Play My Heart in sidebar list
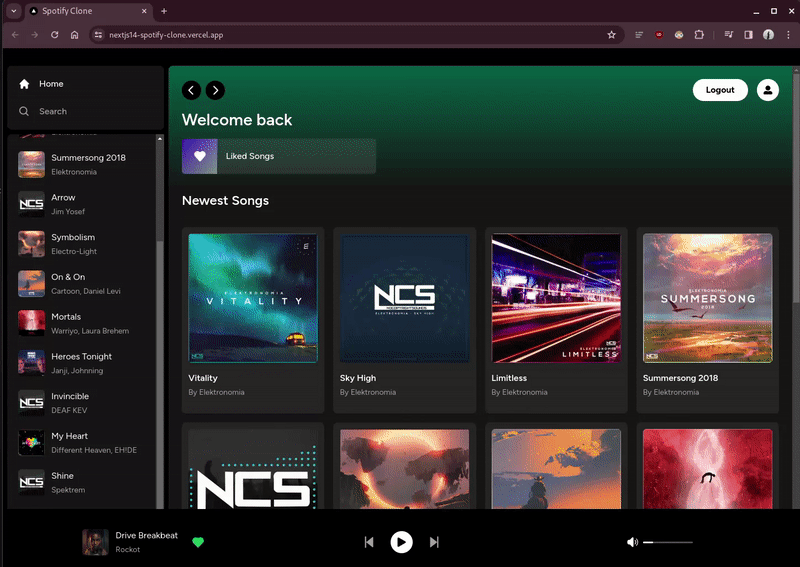The height and width of the screenshot is (567, 800). [84, 443]
